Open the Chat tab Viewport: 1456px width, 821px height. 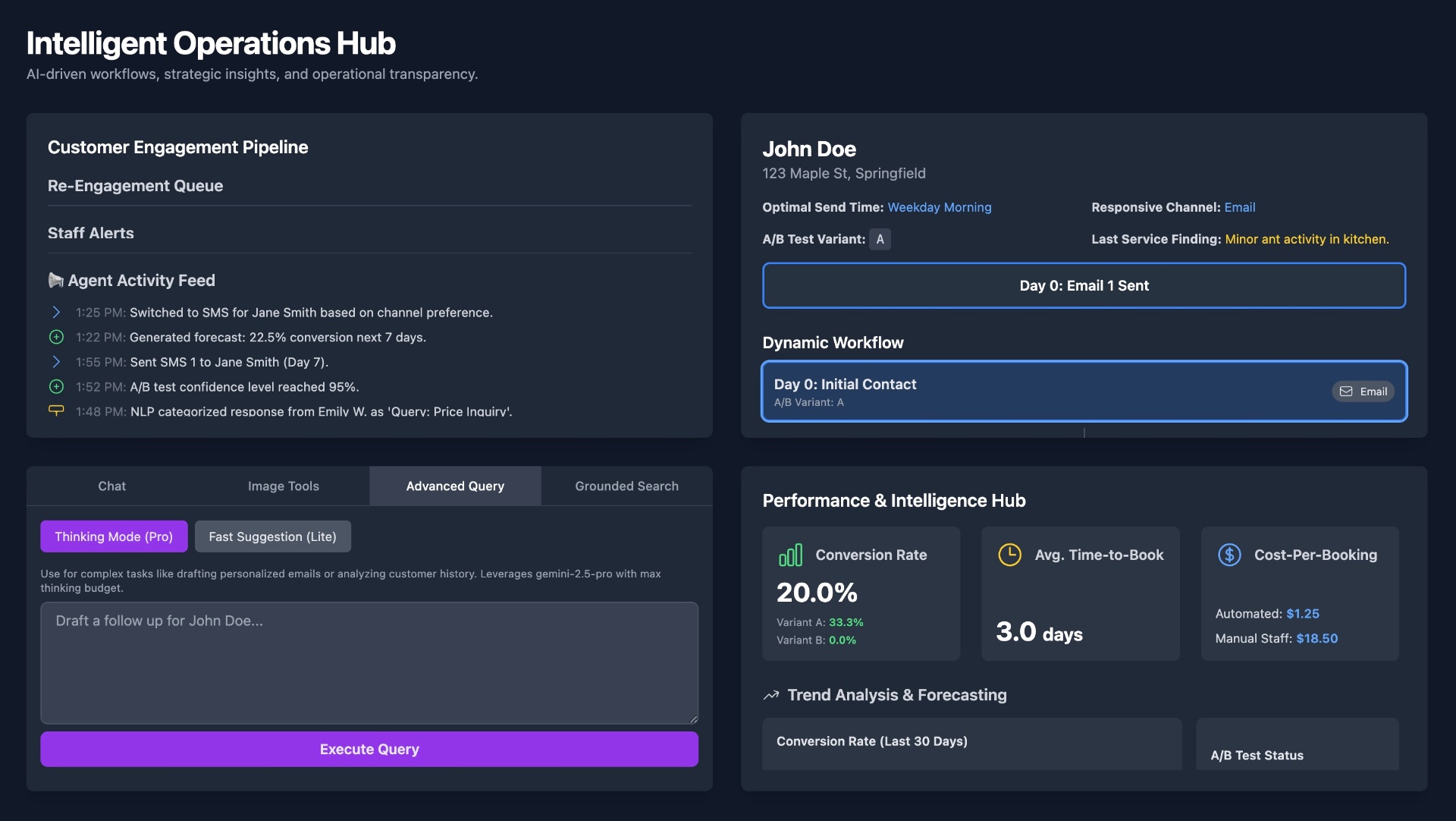(111, 486)
